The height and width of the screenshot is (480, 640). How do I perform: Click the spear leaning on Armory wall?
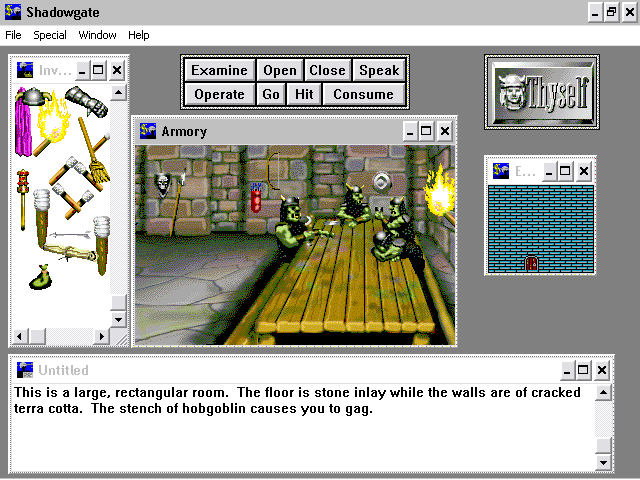(x=178, y=204)
